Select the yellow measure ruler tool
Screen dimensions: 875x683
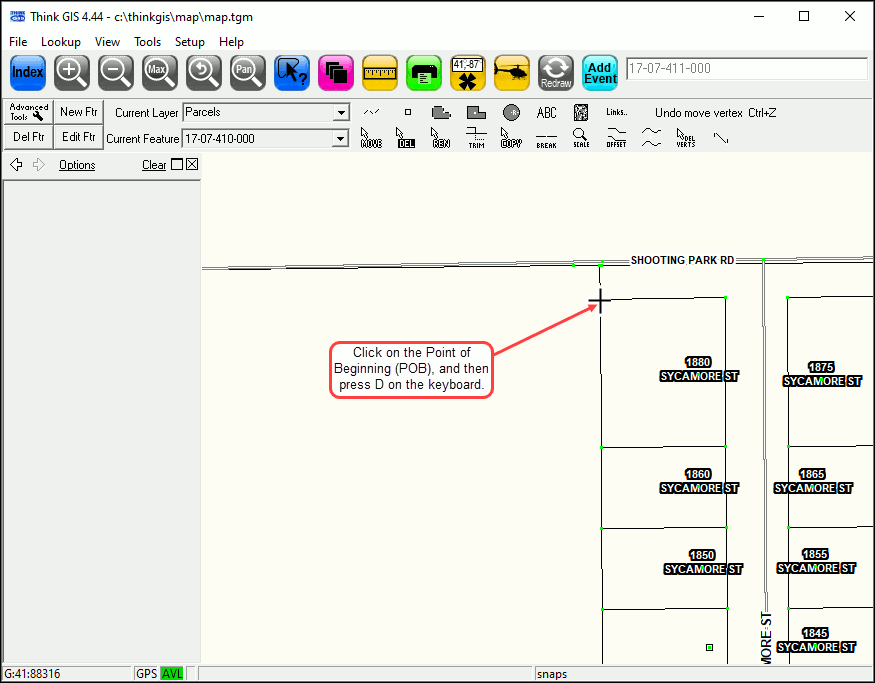coord(380,72)
